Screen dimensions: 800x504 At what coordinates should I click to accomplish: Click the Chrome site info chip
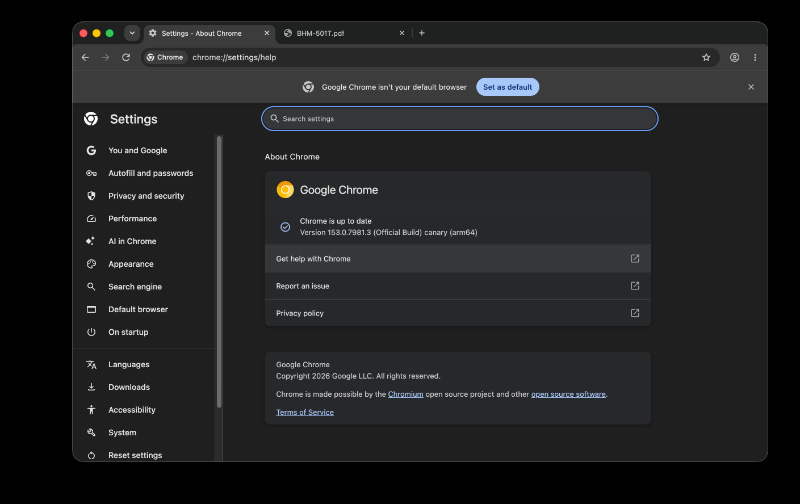pos(165,58)
